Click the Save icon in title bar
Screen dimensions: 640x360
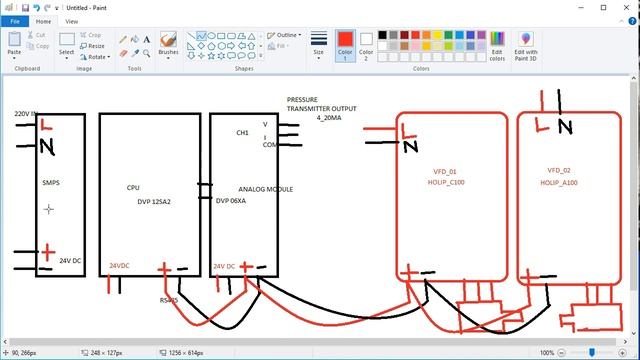tap(25, 8)
